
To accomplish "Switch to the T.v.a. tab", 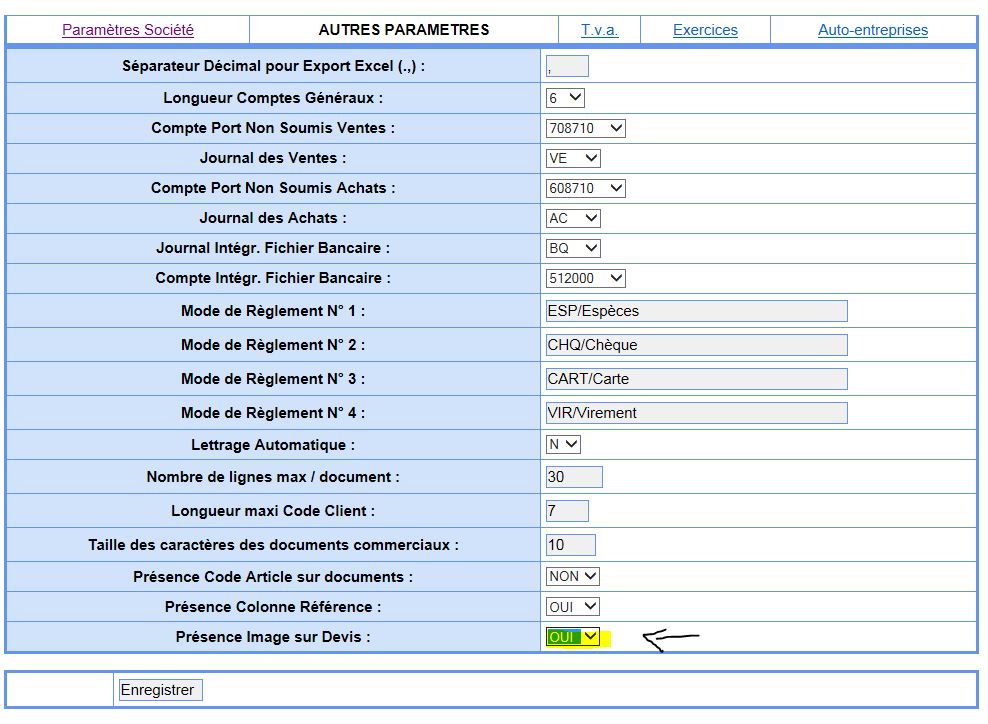I will (x=599, y=30).
